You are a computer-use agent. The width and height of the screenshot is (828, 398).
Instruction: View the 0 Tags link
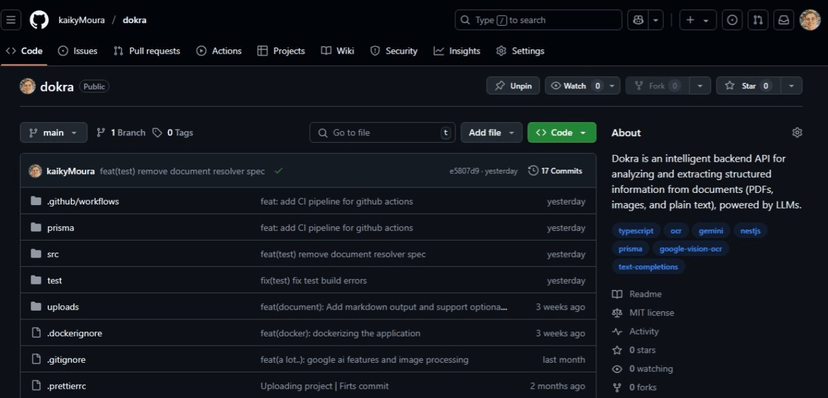[x=173, y=132]
